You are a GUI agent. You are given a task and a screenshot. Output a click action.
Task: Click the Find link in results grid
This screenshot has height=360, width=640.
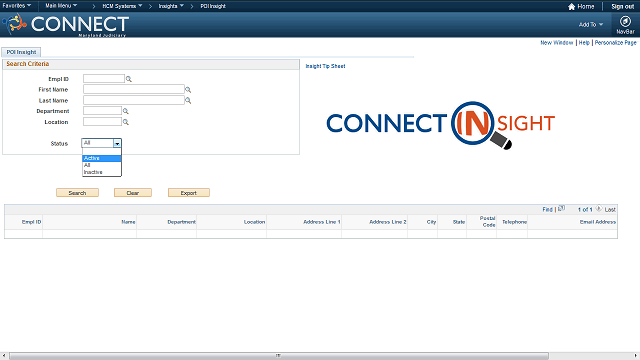[547, 209]
